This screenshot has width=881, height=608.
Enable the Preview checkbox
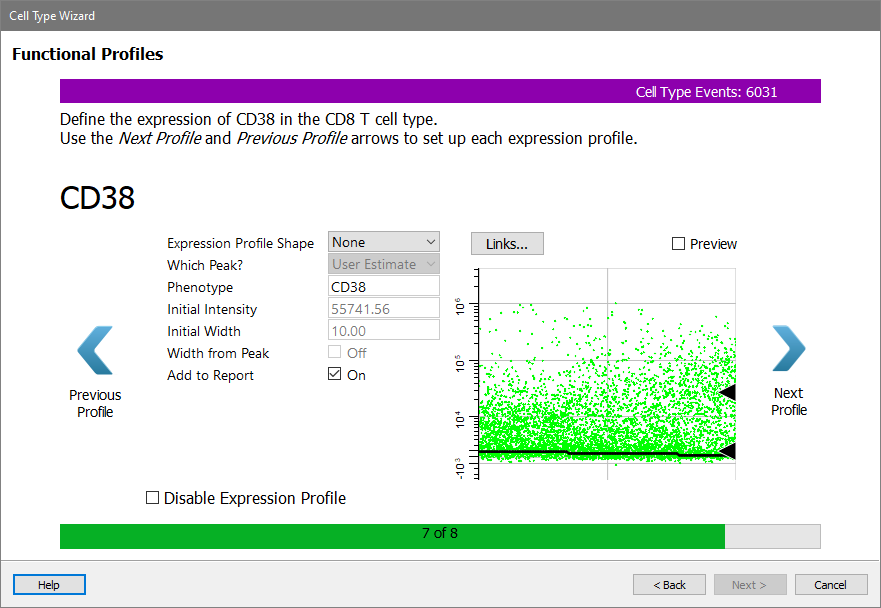(679, 244)
